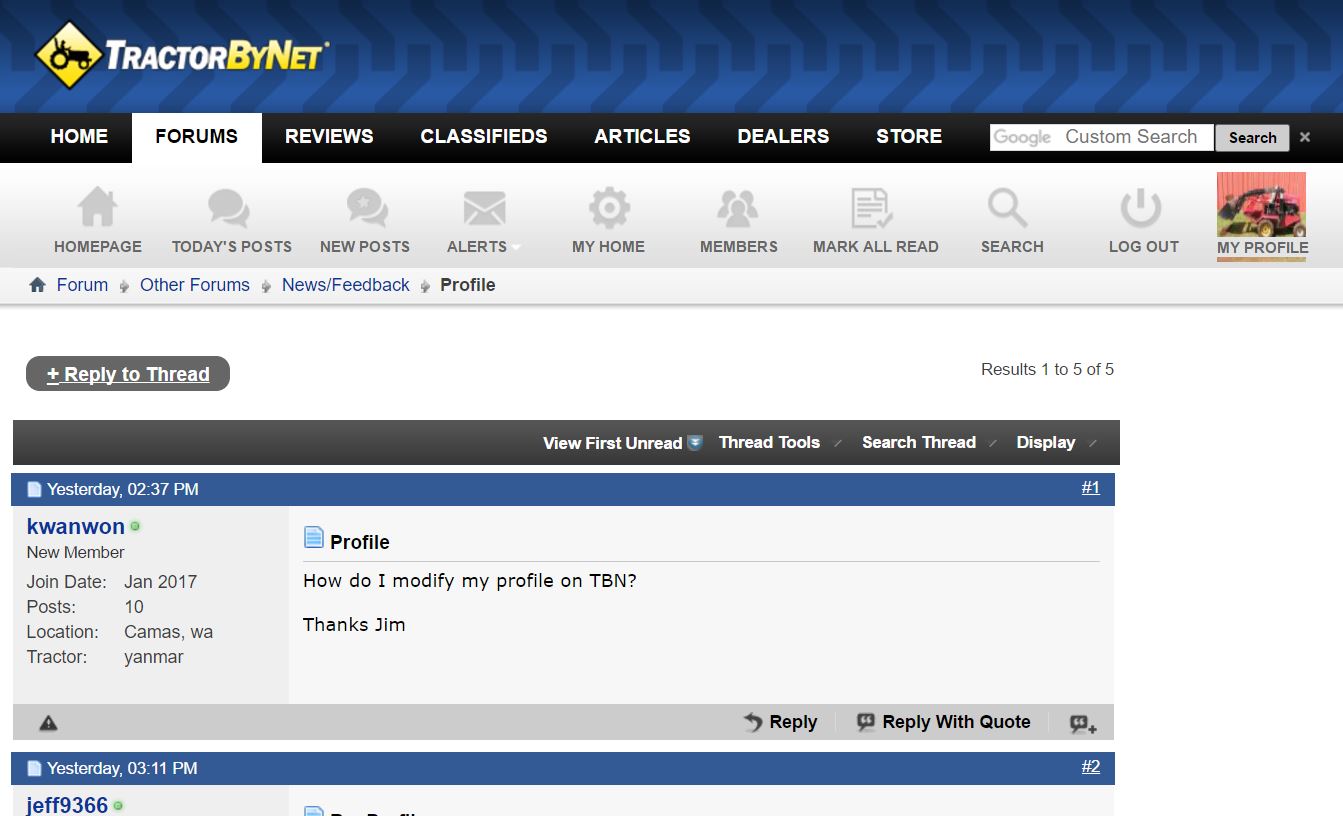This screenshot has width=1343, height=816.
Task: Expand the Alerts dropdown
Action: point(484,246)
